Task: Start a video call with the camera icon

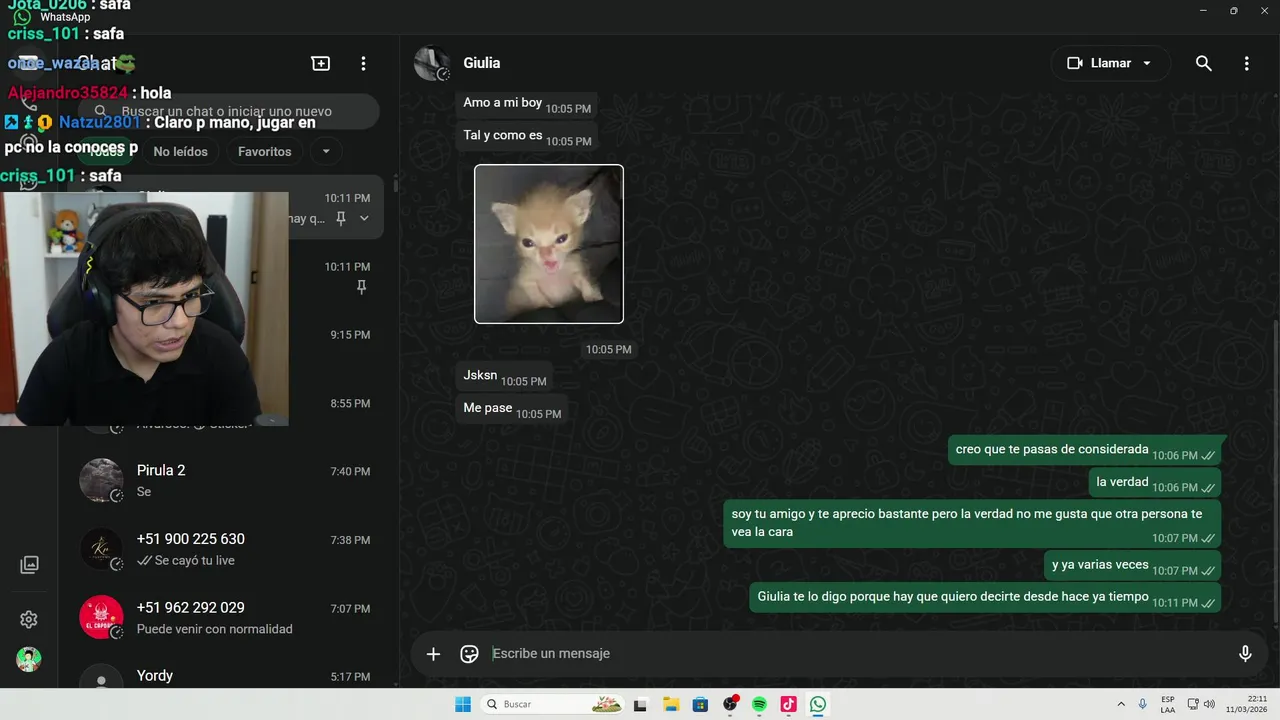Action: click(x=1076, y=63)
